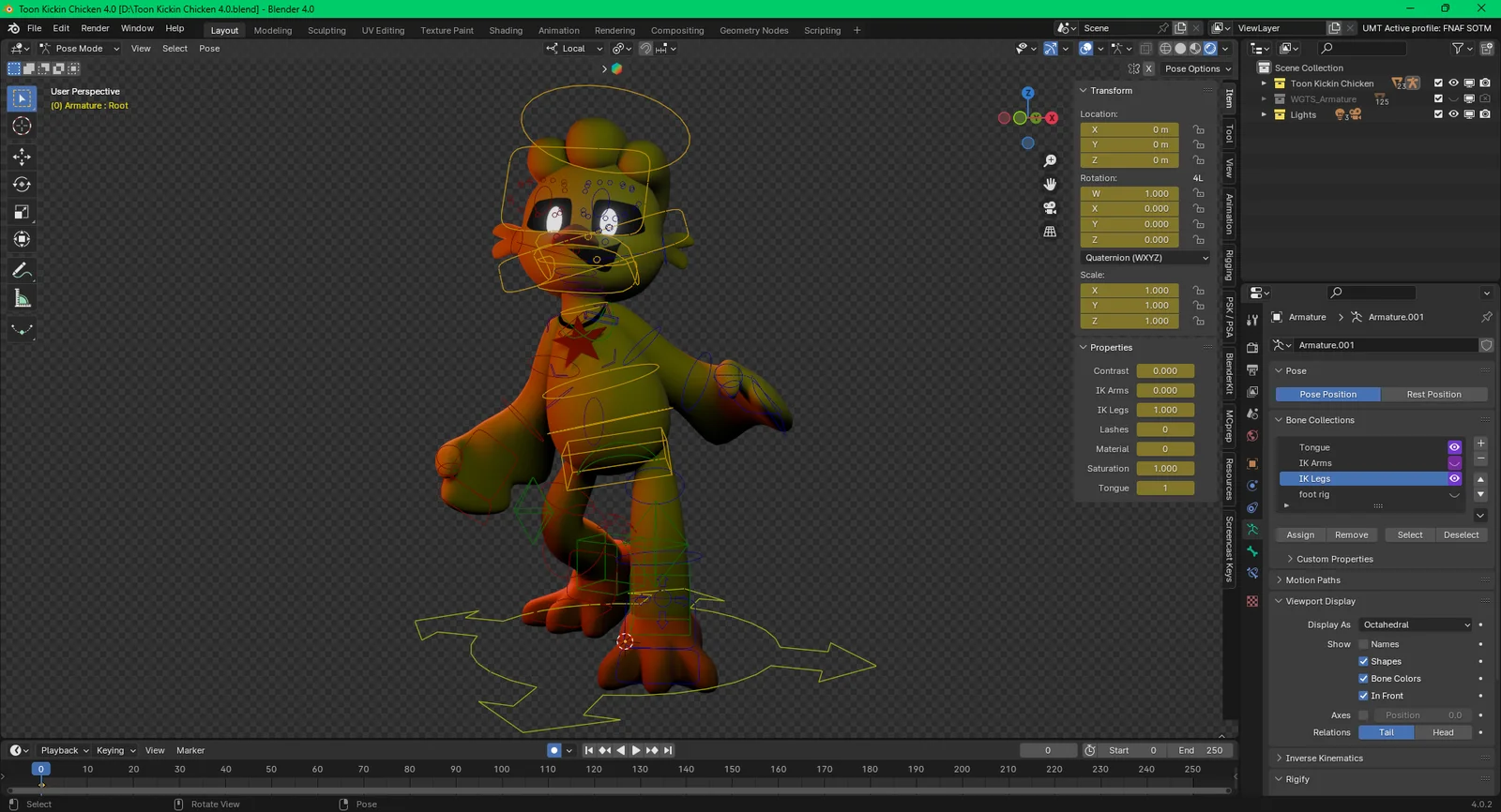Set Relations to Head
1501x812 pixels.
pos(1443,733)
